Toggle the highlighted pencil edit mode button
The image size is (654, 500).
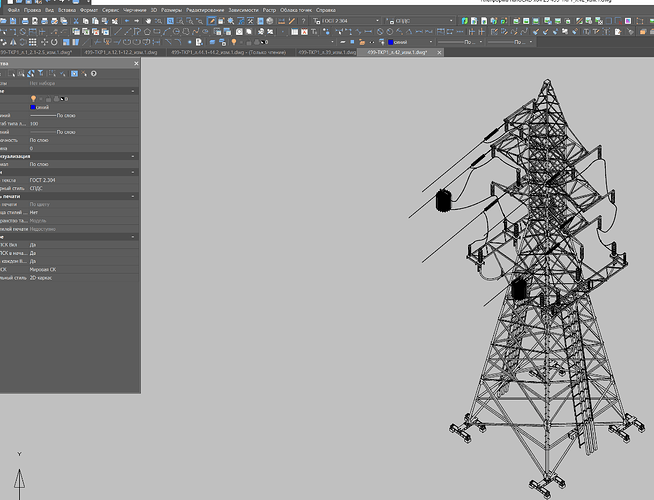211,21
